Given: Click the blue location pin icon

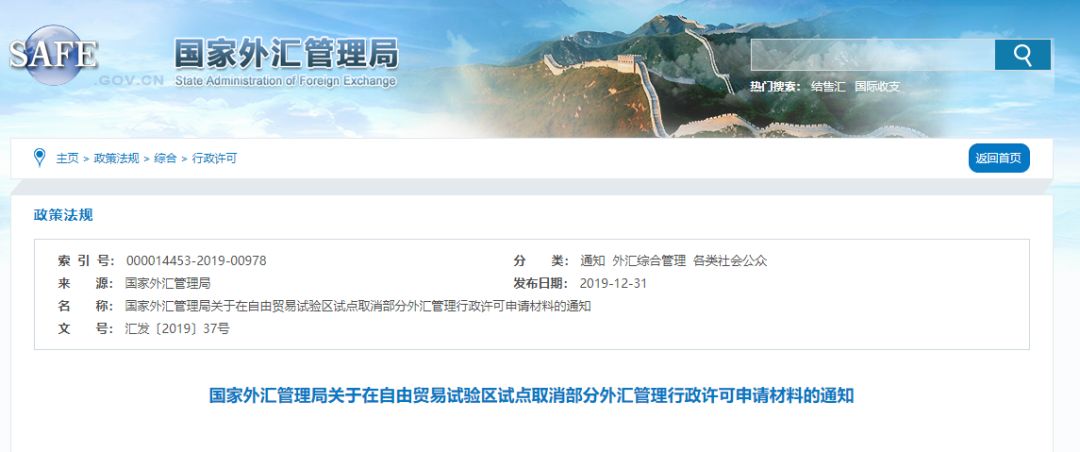Looking at the screenshot, I should tap(40, 158).
